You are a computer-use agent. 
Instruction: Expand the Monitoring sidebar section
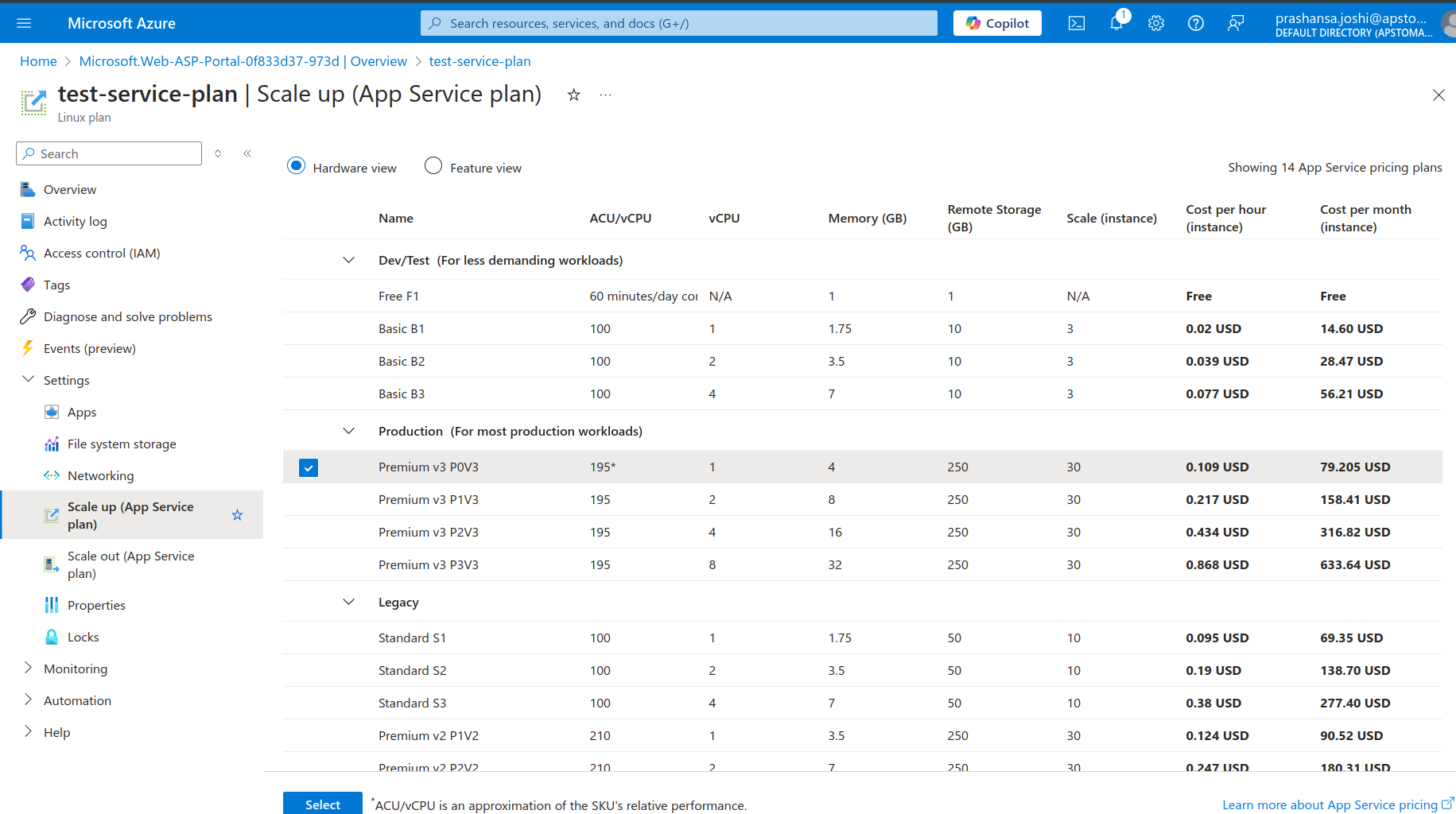28,668
